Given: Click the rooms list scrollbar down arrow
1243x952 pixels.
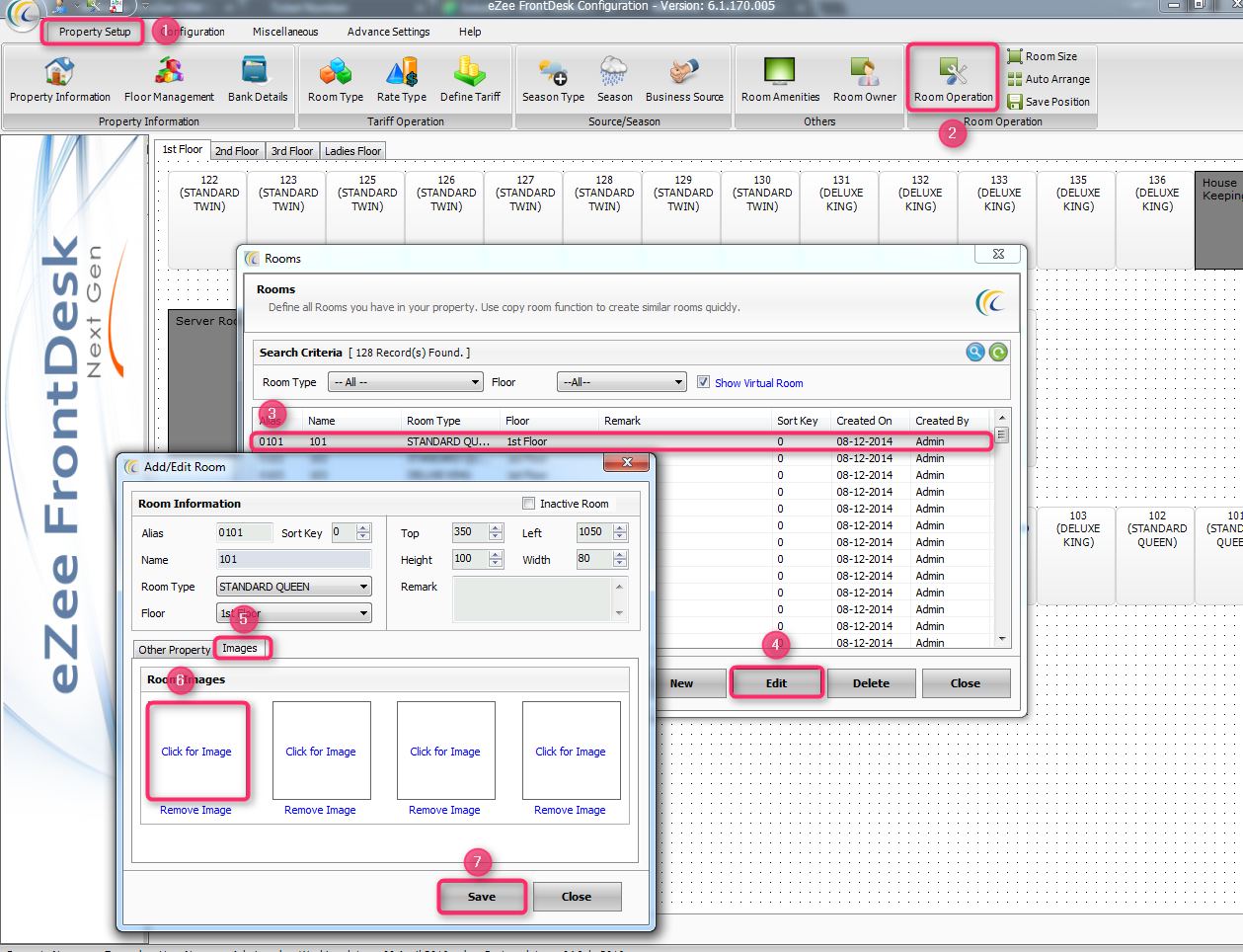Looking at the screenshot, I should tap(1002, 639).
